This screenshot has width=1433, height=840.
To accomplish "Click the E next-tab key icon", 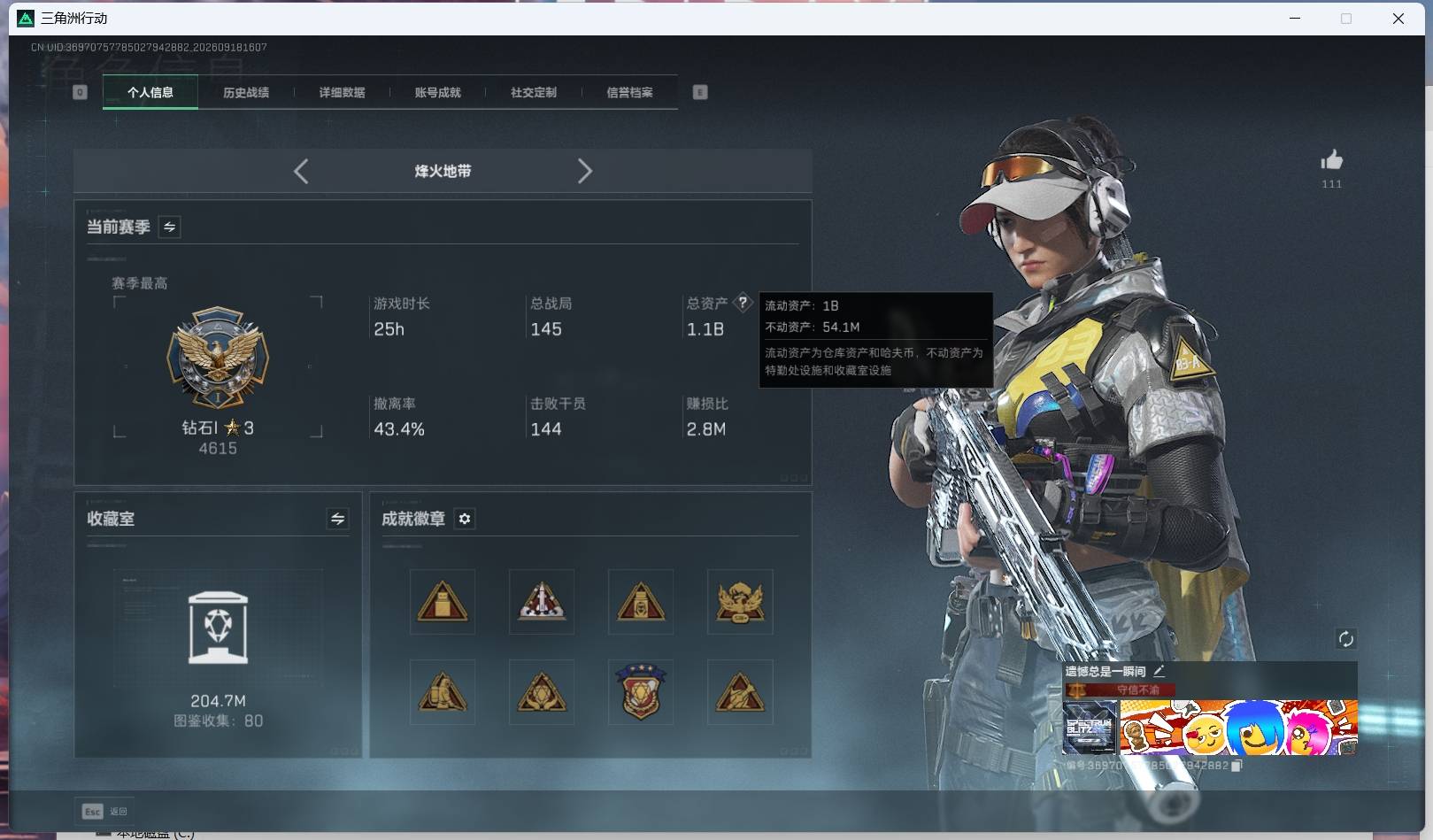I will click(700, 92).
